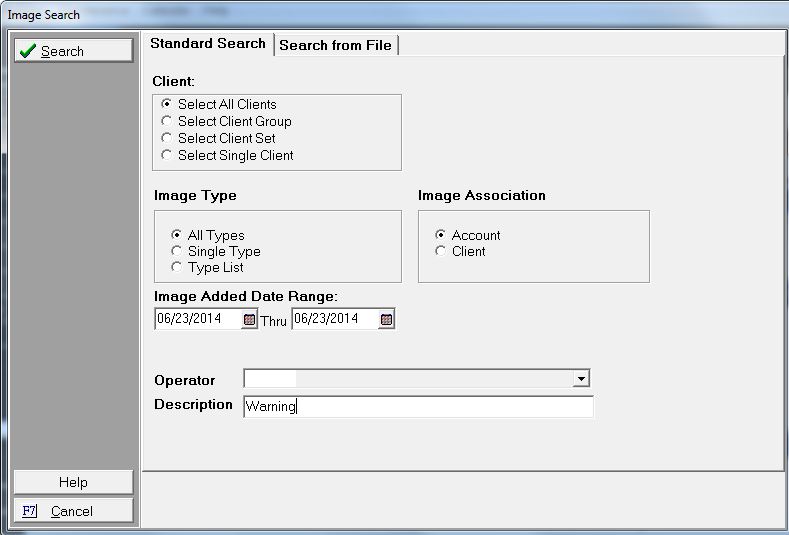This screenshot has height=535, width=789.
Task: Set image association to Account
Action: point(441,235)
